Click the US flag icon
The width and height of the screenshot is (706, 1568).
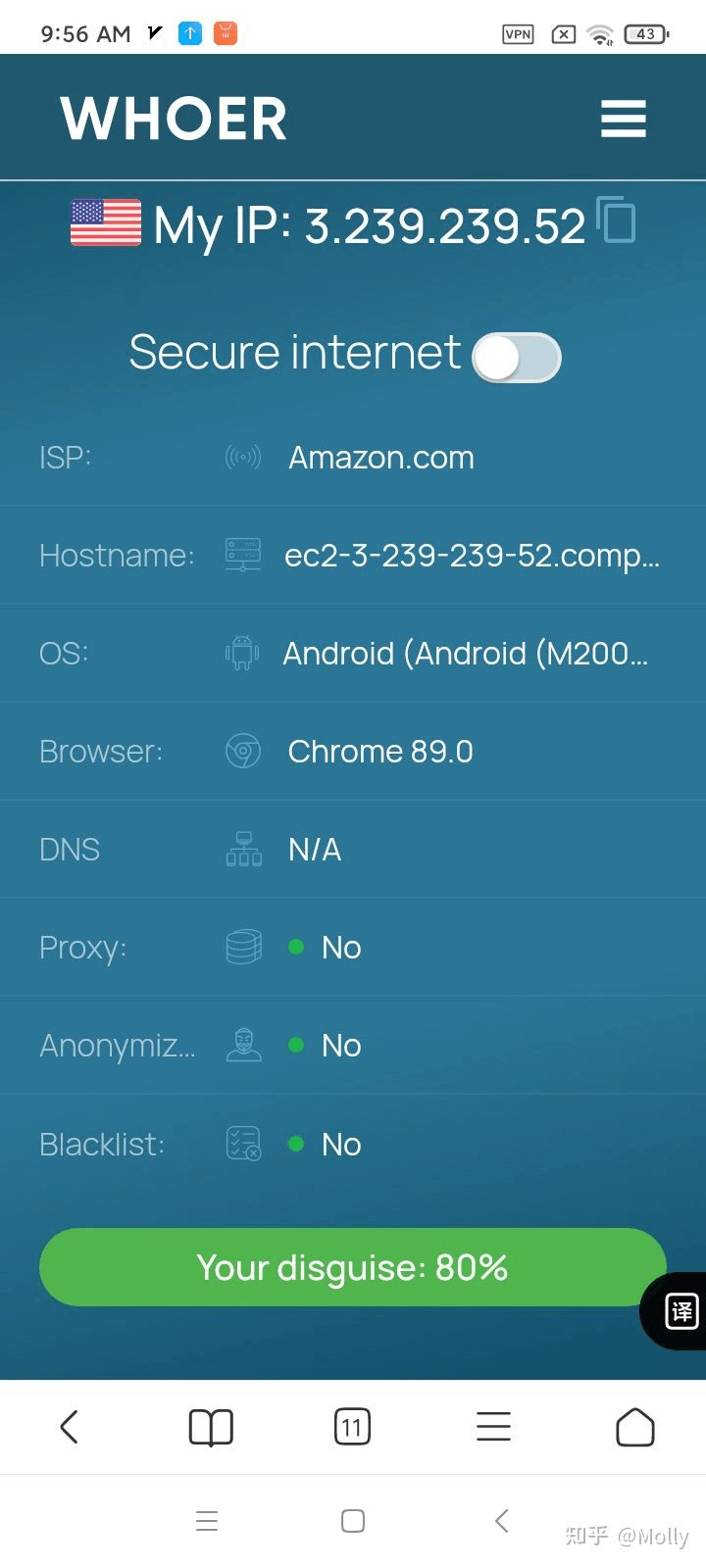coord(106,222)
